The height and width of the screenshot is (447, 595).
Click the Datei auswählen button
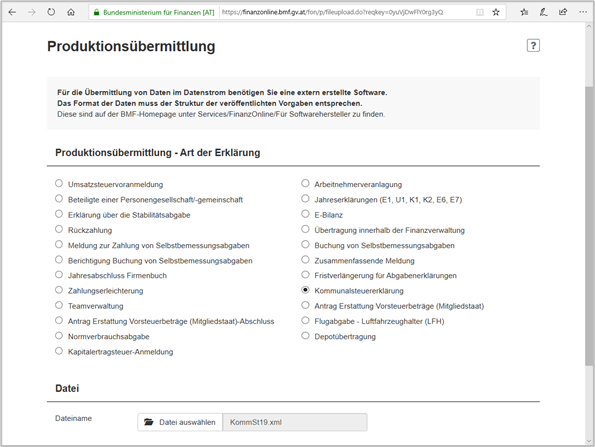click(x=180, y=422)
